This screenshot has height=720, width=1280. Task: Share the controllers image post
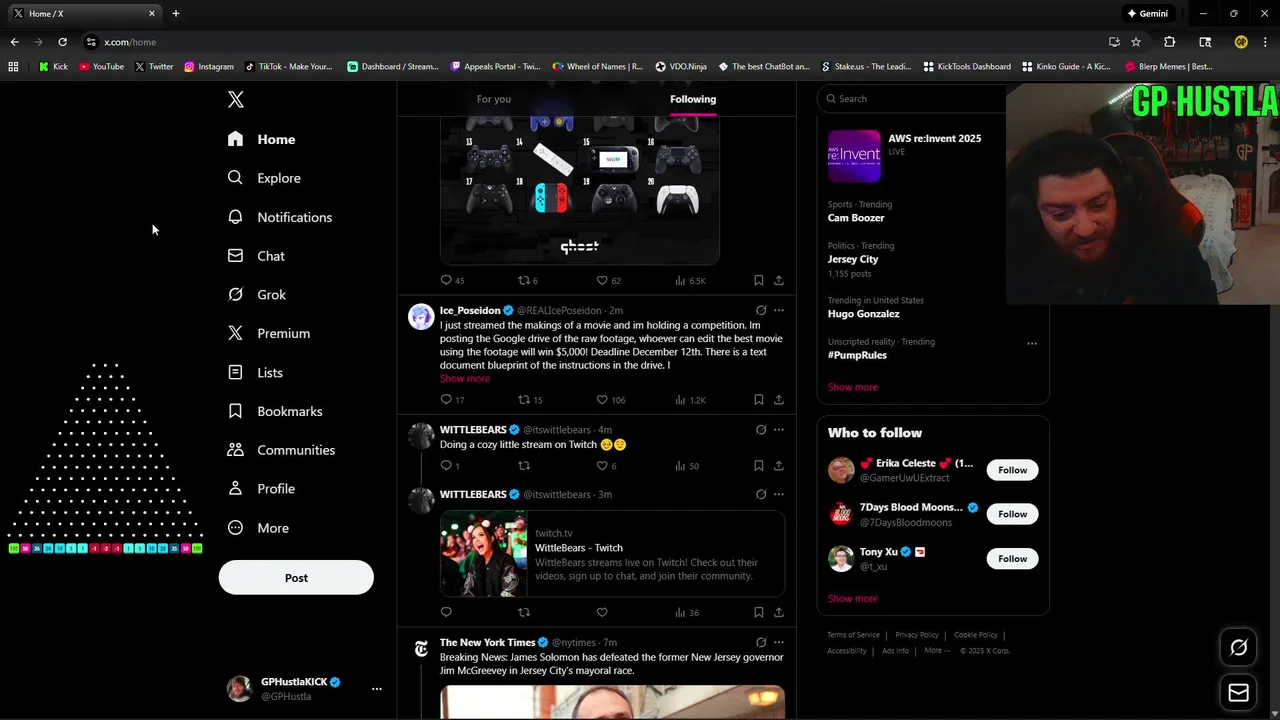(779, 281)
